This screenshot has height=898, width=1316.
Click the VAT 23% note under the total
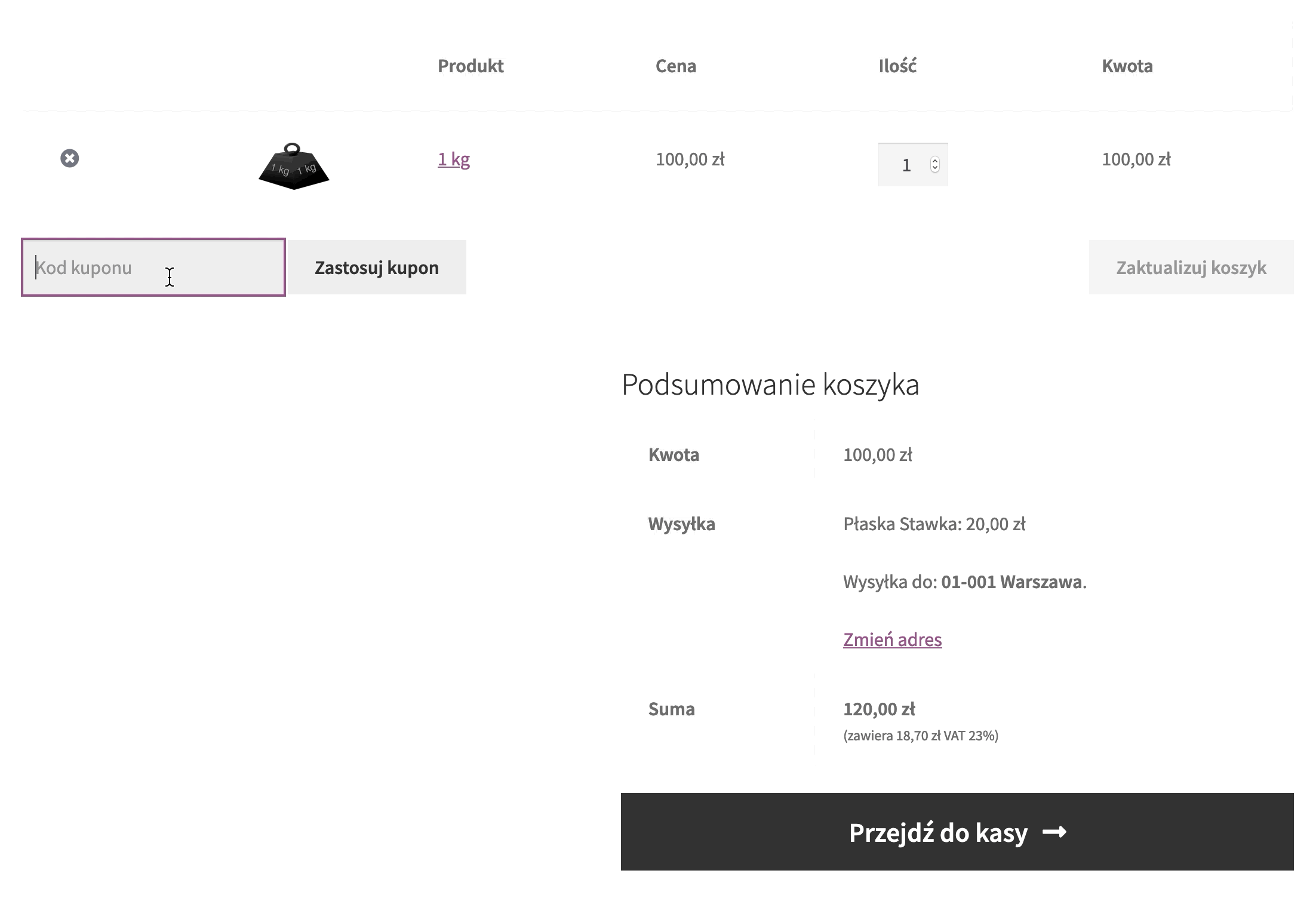[x=921, y=736]
